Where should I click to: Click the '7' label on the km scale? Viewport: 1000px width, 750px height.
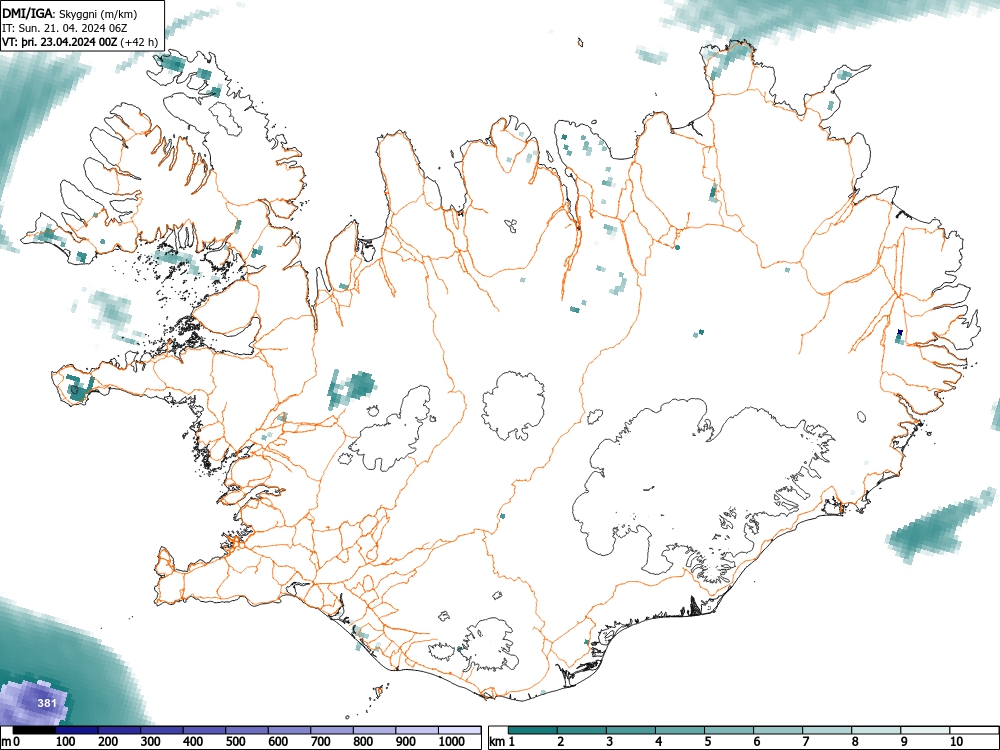tap(805, 741)
